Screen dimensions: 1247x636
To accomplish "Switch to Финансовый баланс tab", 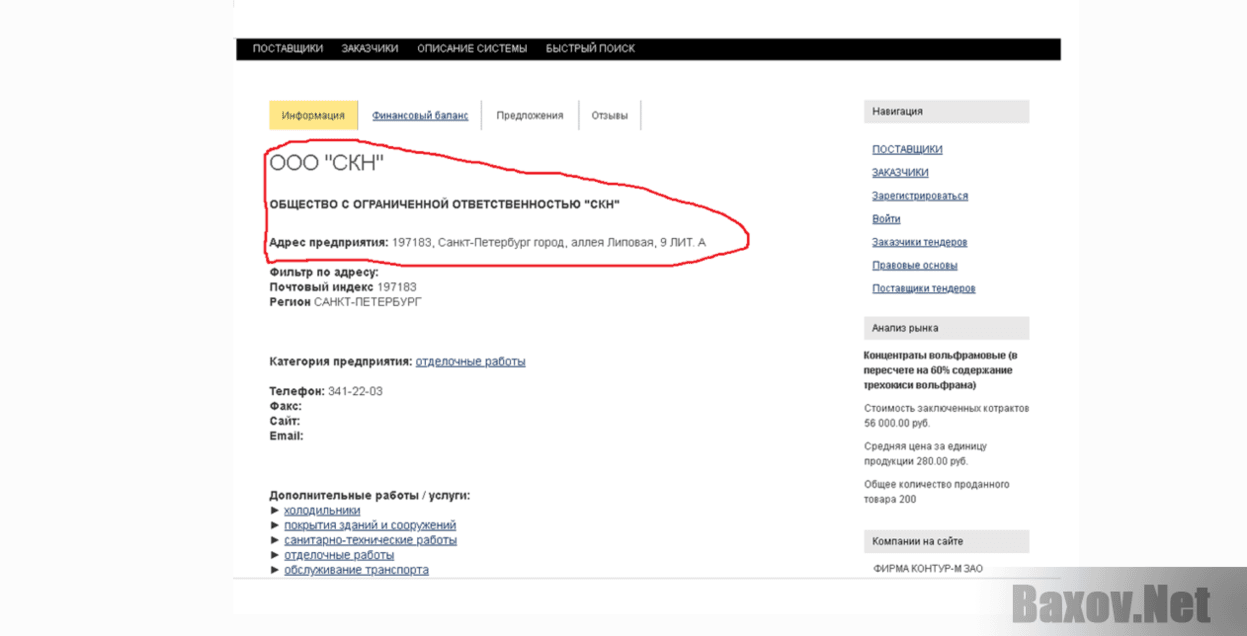I will 420,116.
